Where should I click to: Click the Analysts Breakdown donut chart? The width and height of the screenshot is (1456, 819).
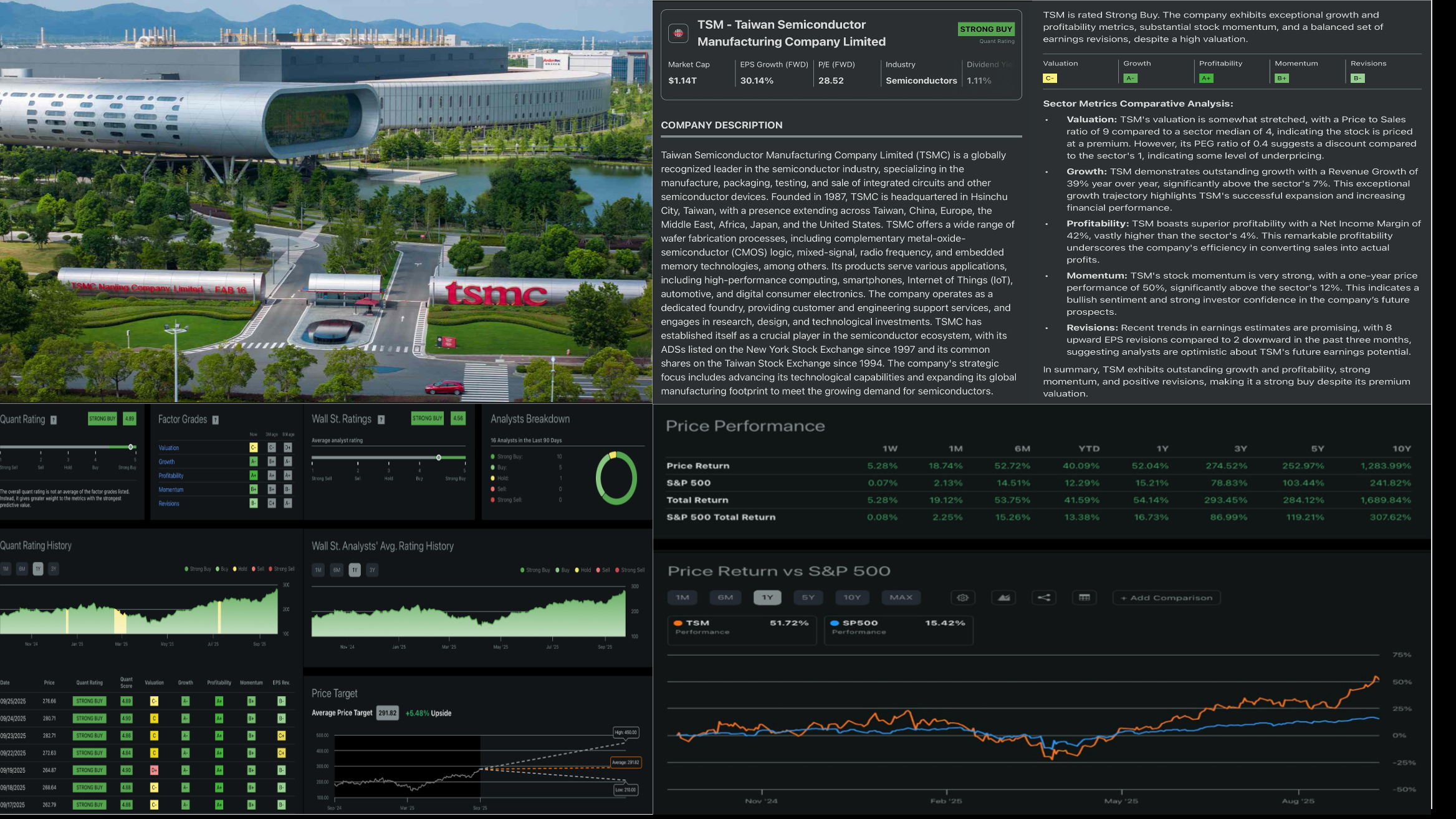pos(616,478)
